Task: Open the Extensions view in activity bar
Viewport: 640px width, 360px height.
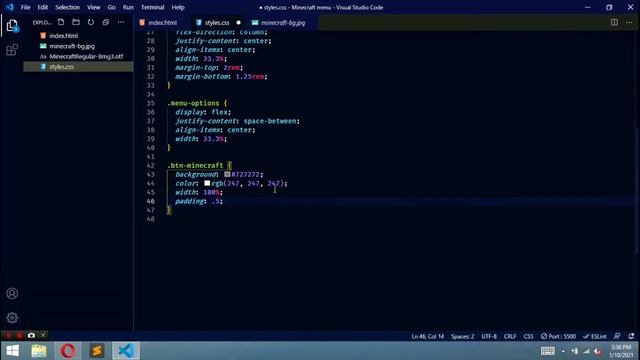Action: [12, 50]
